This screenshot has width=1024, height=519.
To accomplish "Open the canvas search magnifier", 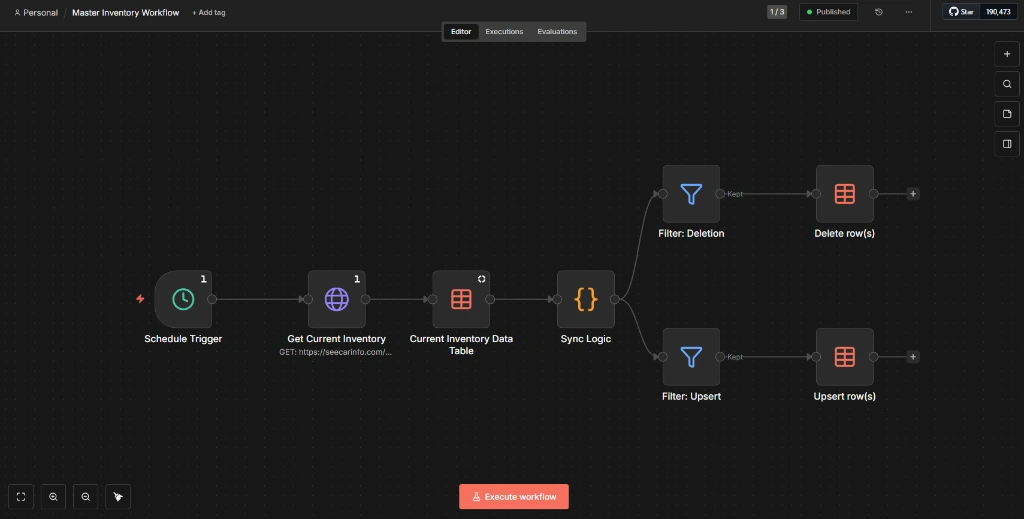I will click(1006, 84).
